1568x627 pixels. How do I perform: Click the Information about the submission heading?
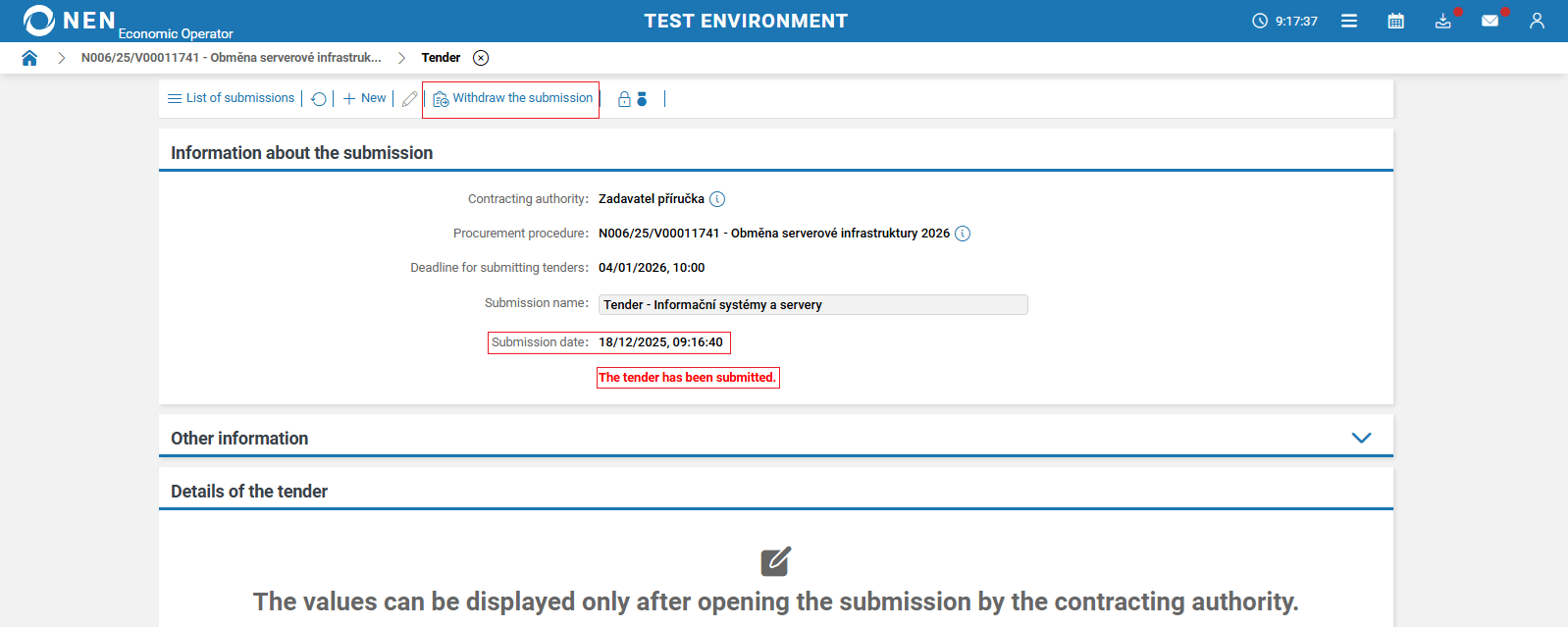[x=302, y=153]
